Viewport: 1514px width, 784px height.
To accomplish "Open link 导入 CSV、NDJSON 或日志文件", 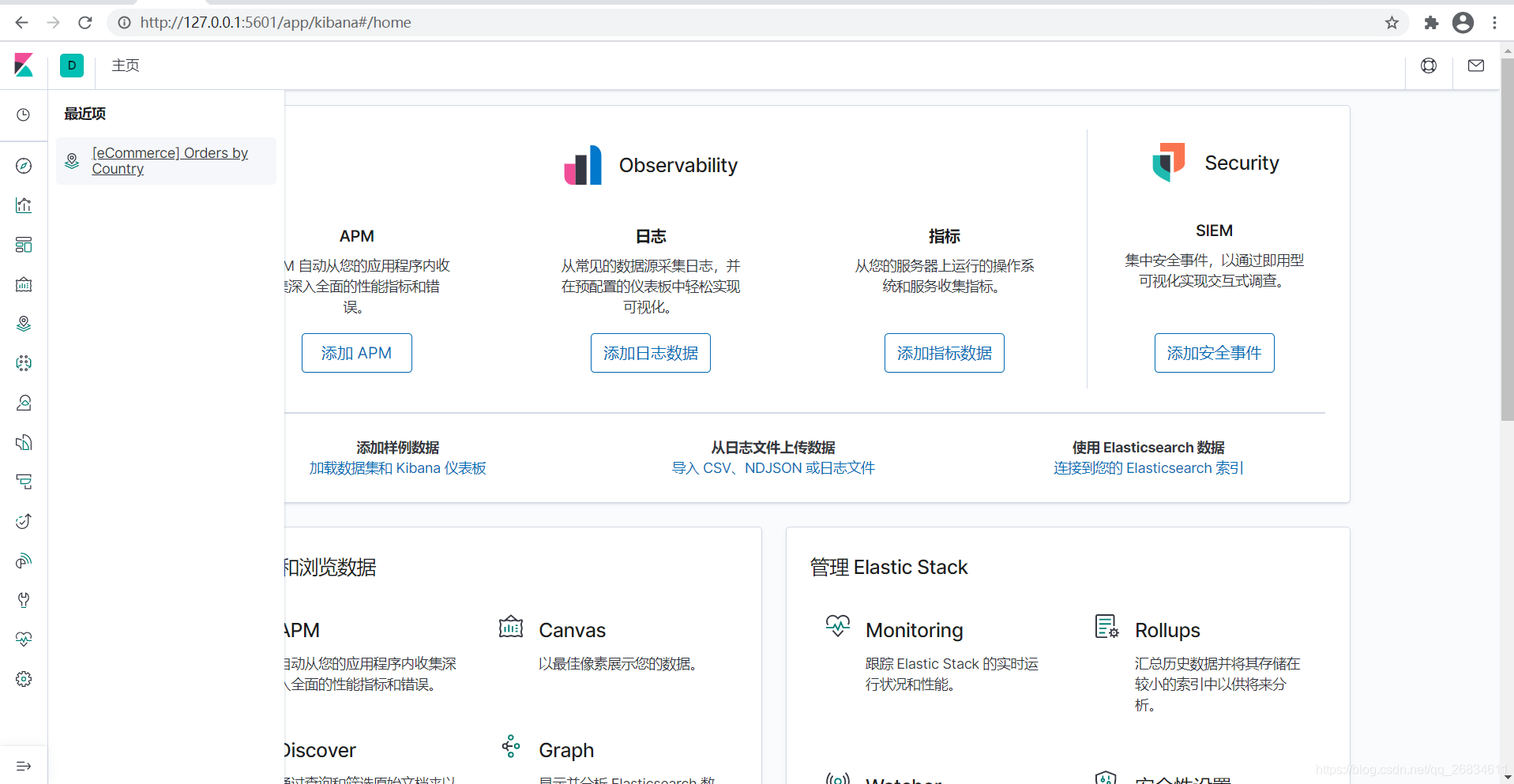I will [773, 468].
